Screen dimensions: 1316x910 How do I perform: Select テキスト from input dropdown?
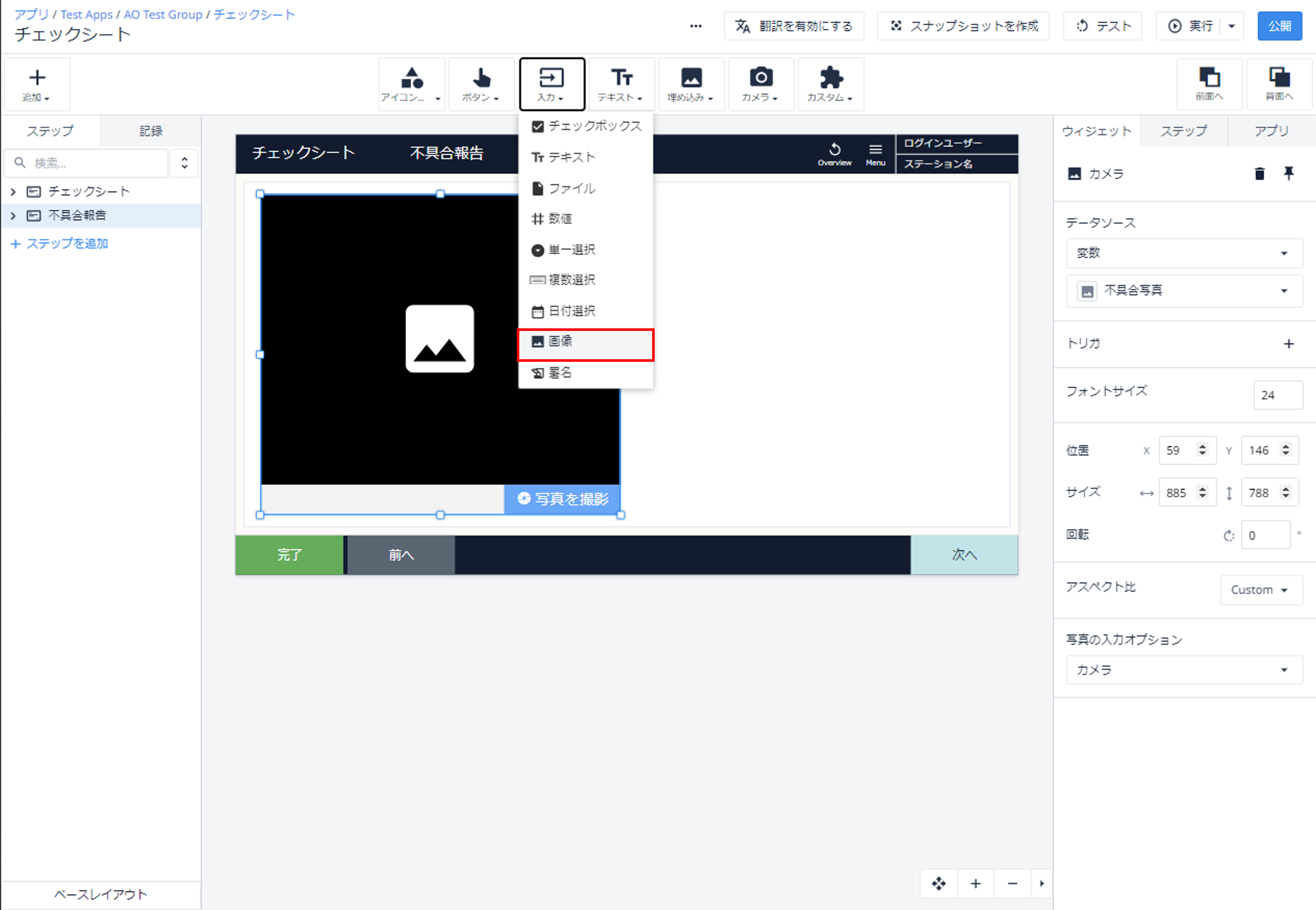click(586, 157)
